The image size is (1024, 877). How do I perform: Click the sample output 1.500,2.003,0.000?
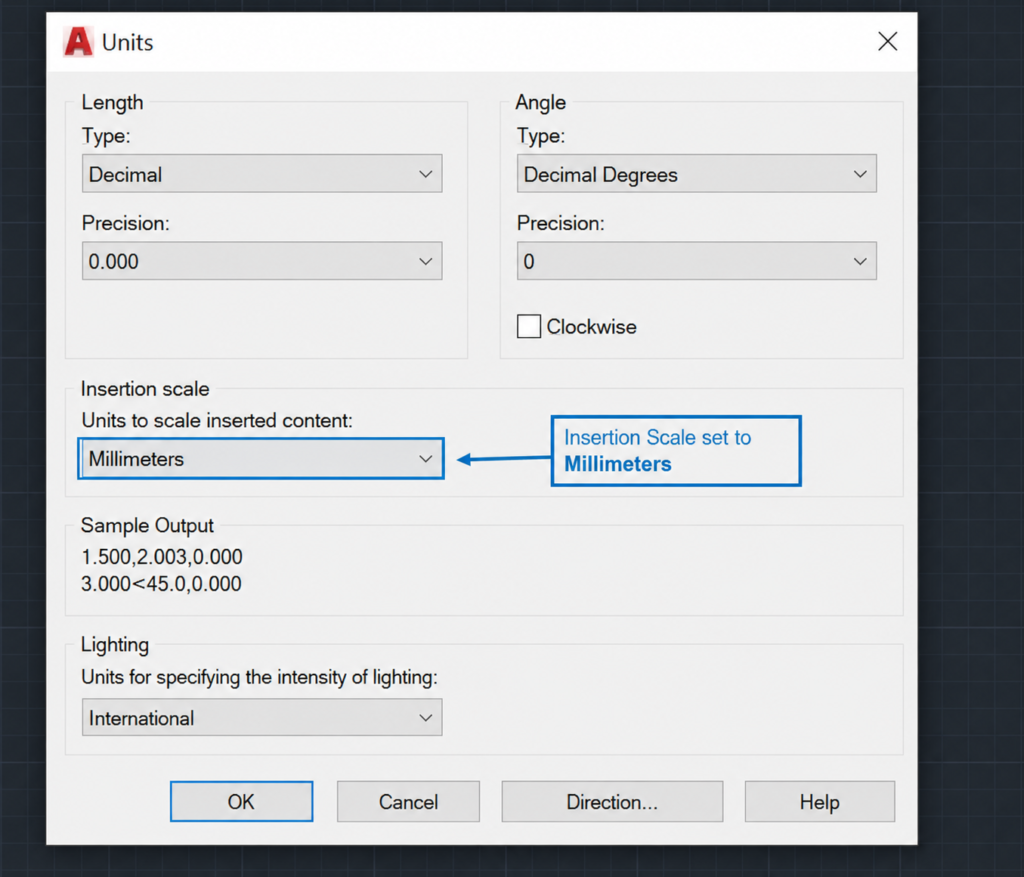(x=161, y=556)
